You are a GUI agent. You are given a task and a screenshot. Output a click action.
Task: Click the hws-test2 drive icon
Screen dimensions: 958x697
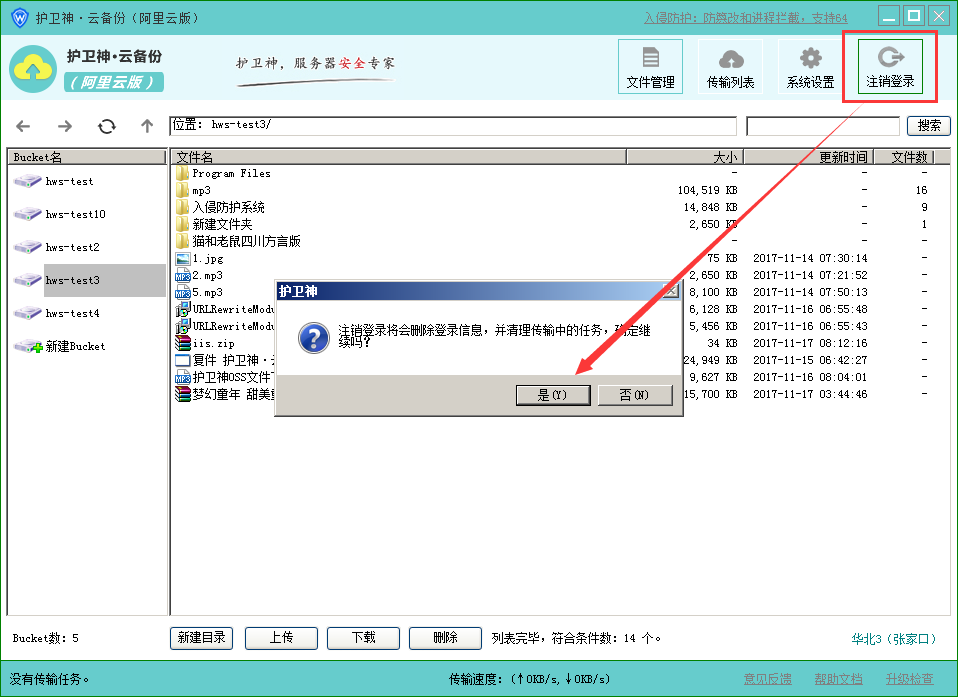(27, 247)
